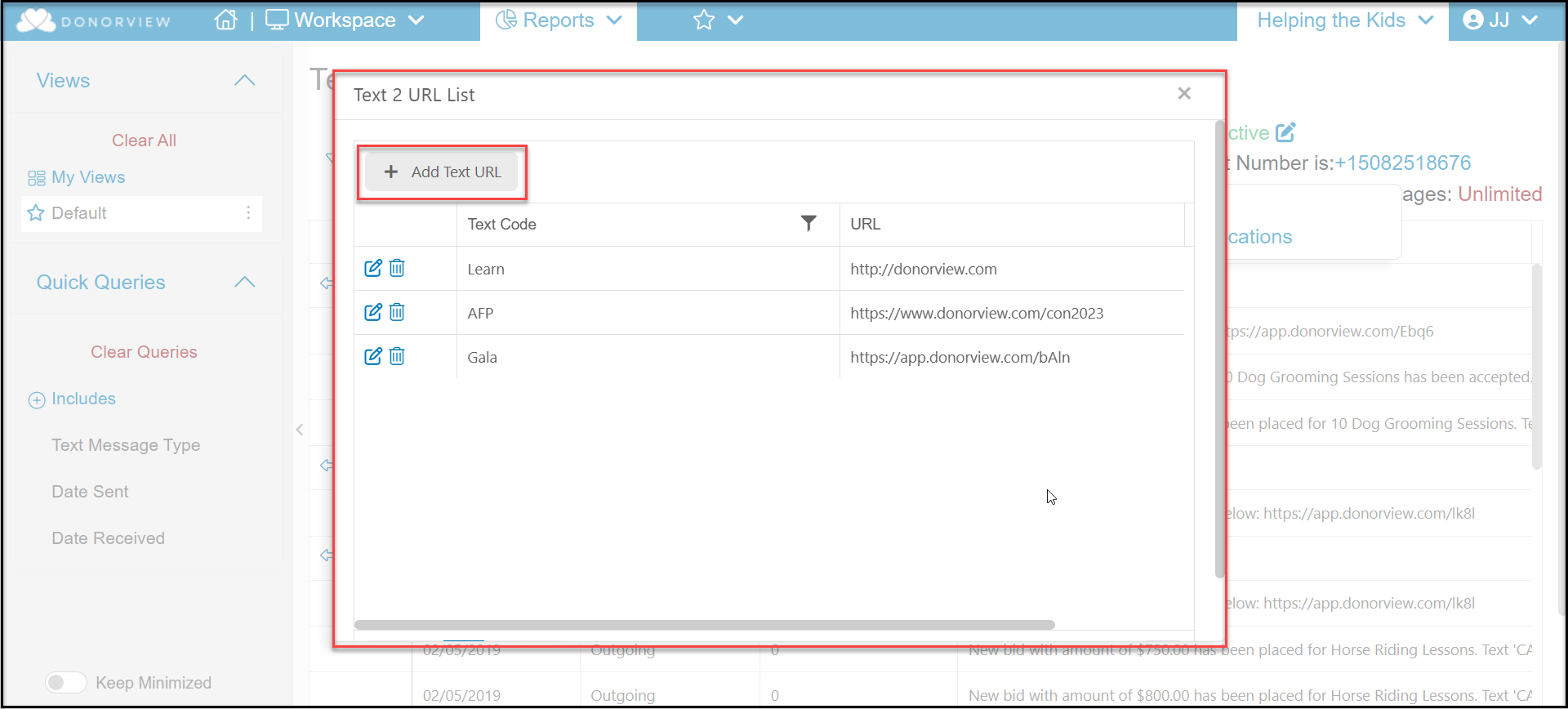This screenshot has height=709, width=1568.
Task: Click the Default view star icon
Action: (x=36, y=213)
